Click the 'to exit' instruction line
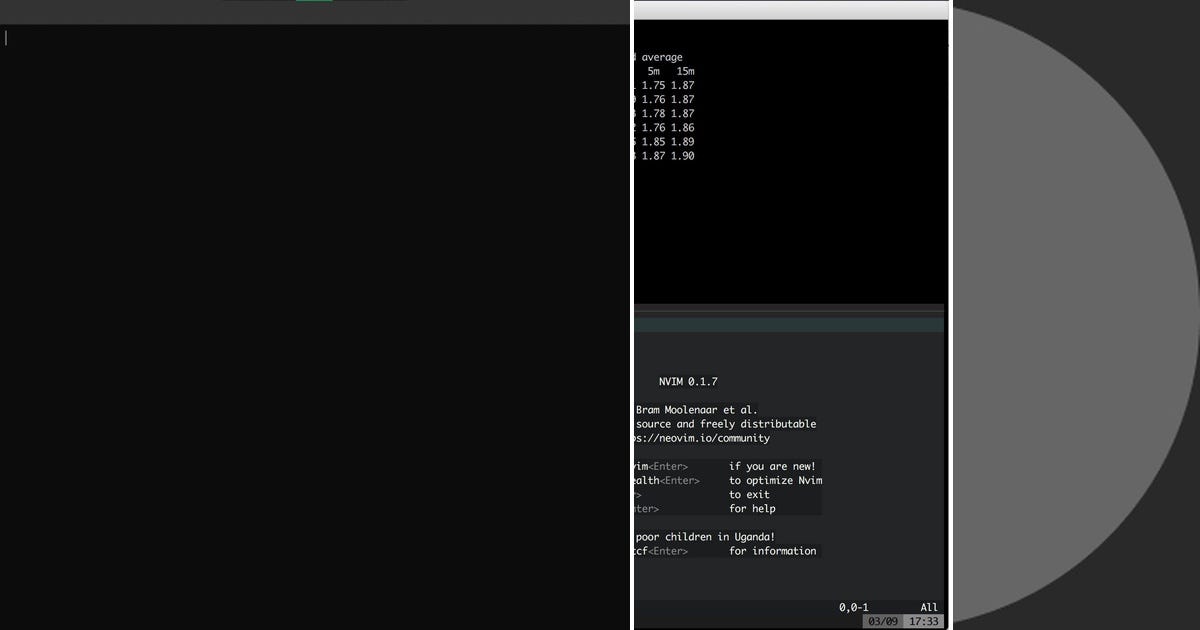This screenshot has height=630, width=1200. [753, 494]
